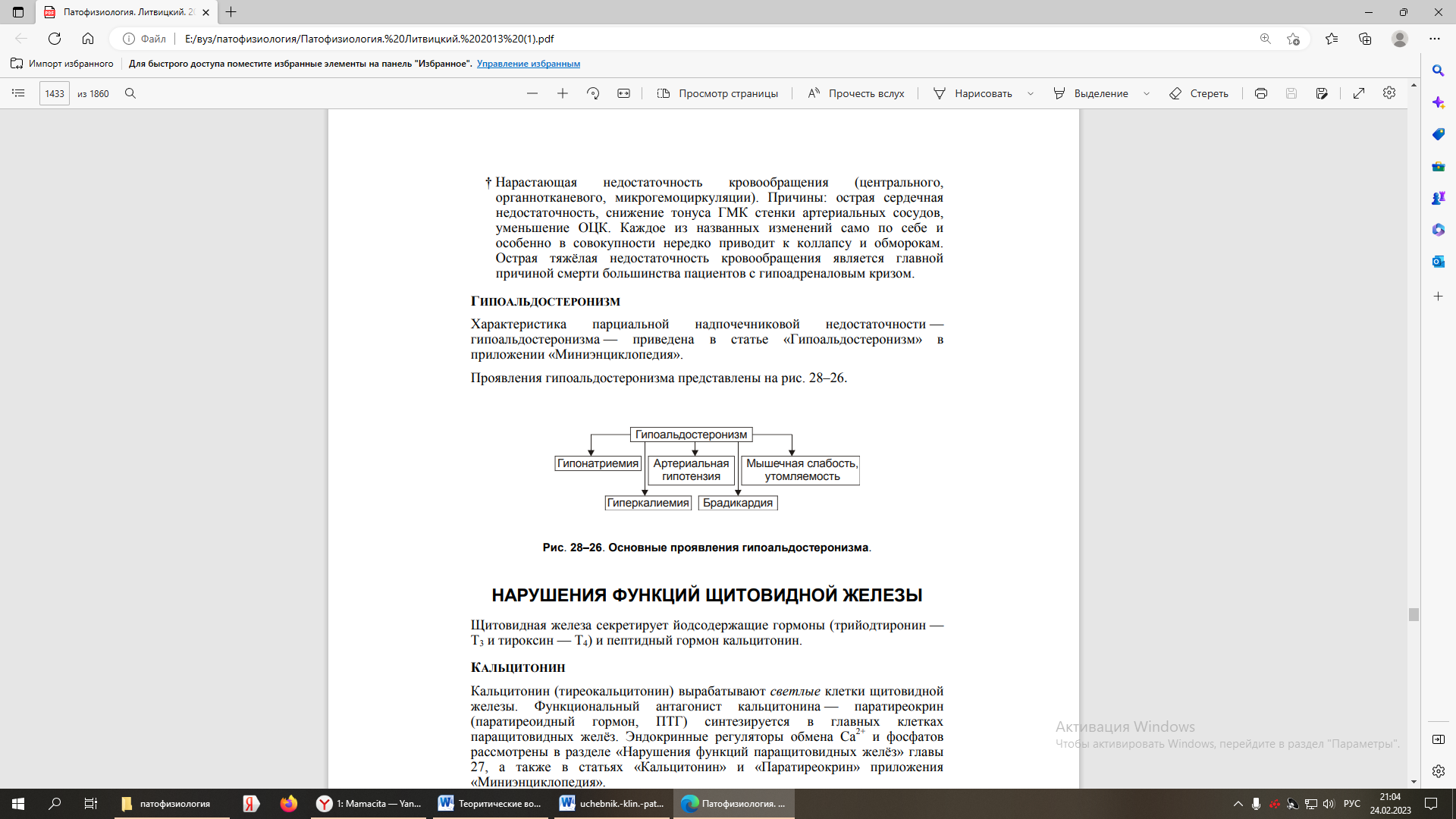
Task: Expand the Выделение dropdown arrow
Action: click(x=1147, y=93)
